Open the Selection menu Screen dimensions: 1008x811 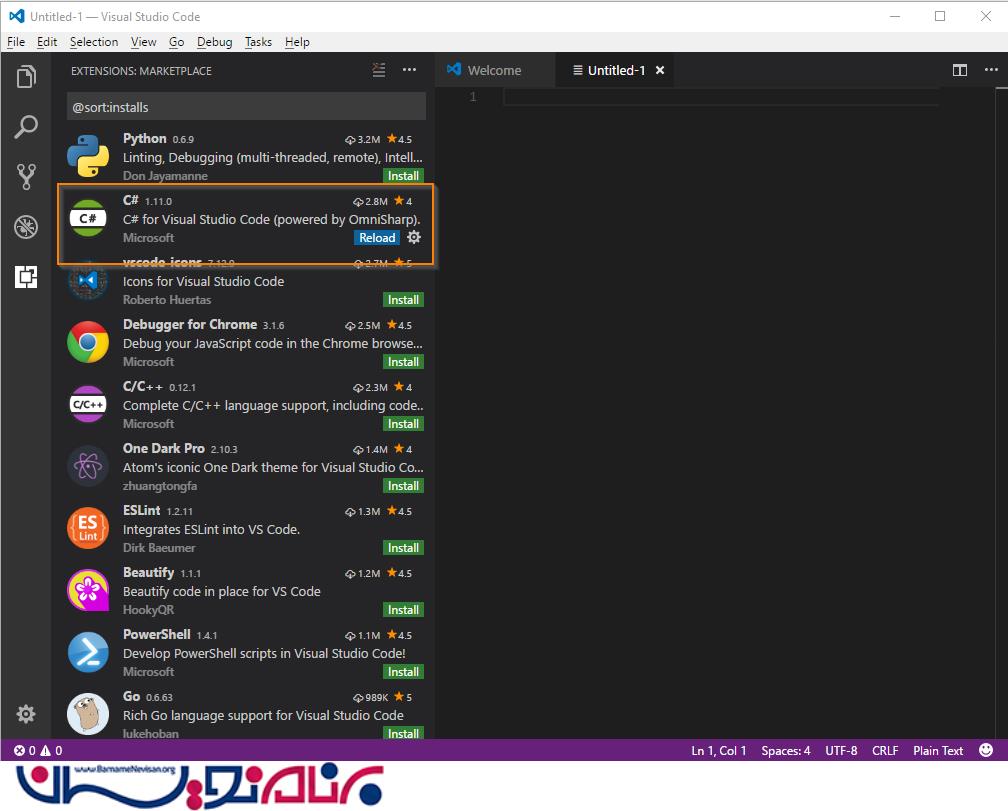point(94,42)
